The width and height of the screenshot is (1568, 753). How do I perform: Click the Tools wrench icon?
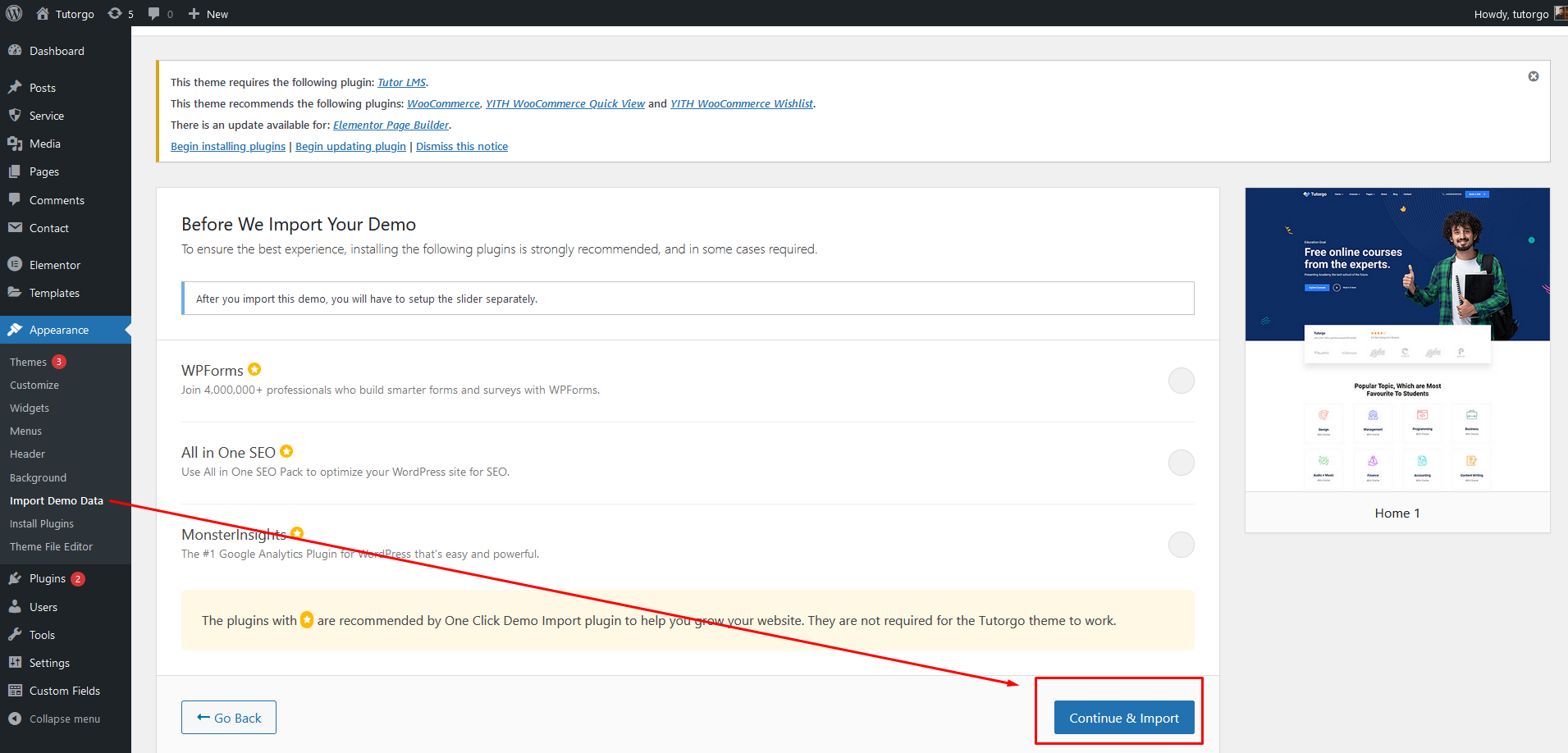(15, 634)
